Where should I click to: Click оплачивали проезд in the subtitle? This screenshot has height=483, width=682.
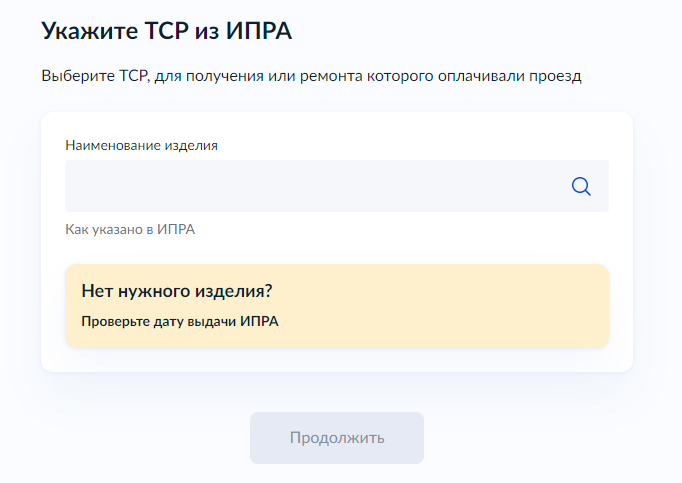(x=510, y=76)
